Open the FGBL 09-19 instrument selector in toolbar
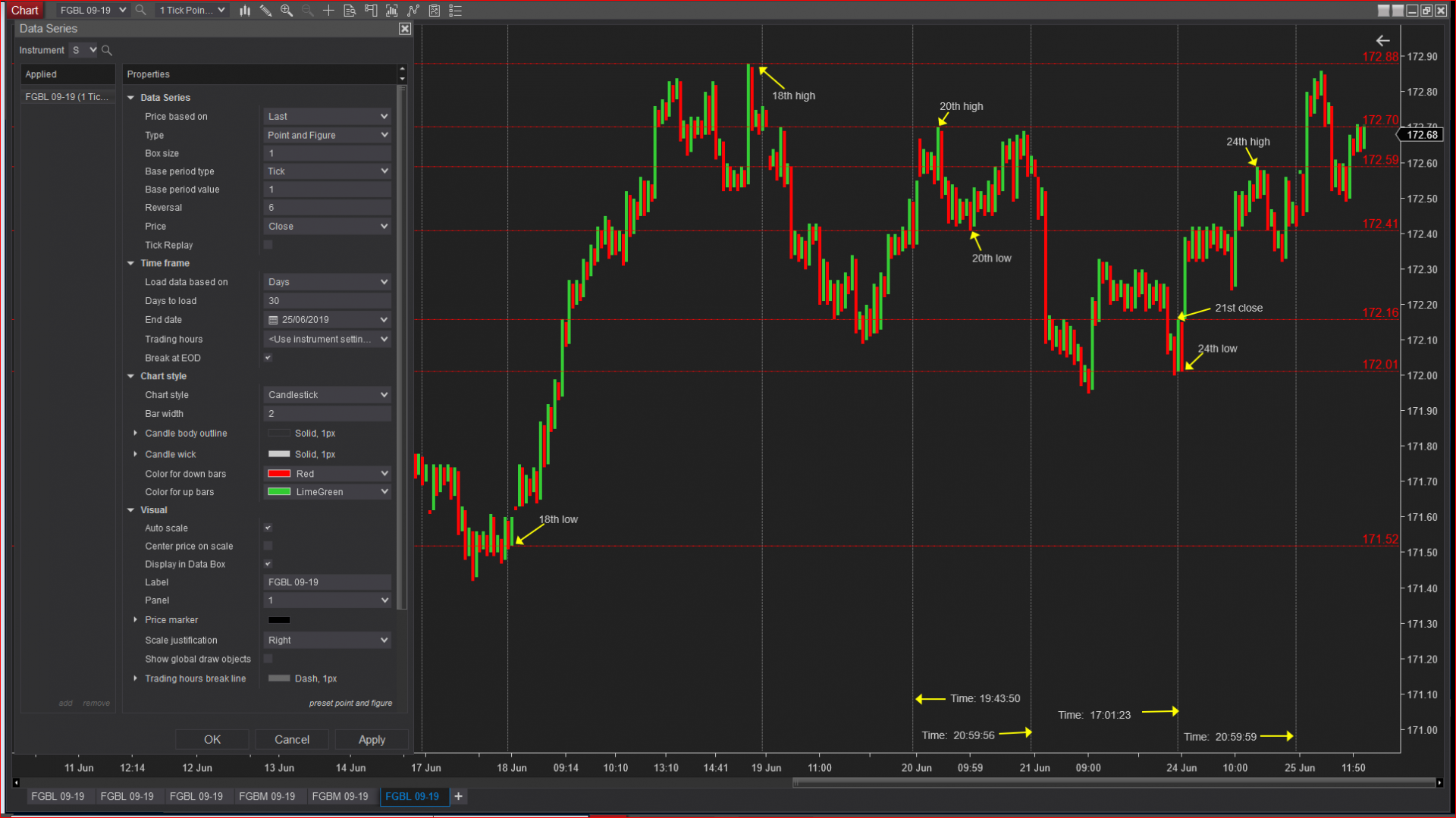The width and height of the screenshot is (1456, 818). tap(93, 11)
